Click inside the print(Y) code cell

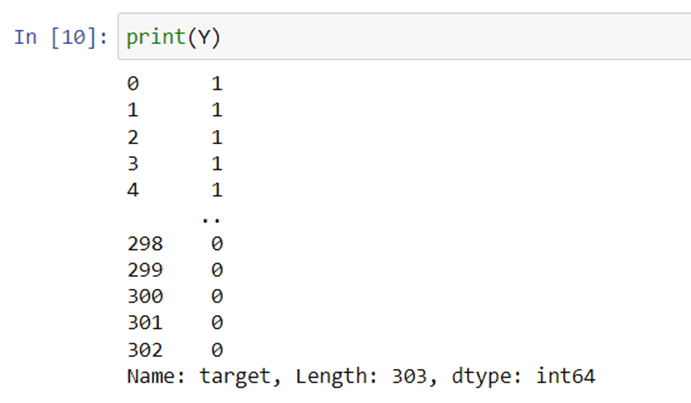pos(404,37)
